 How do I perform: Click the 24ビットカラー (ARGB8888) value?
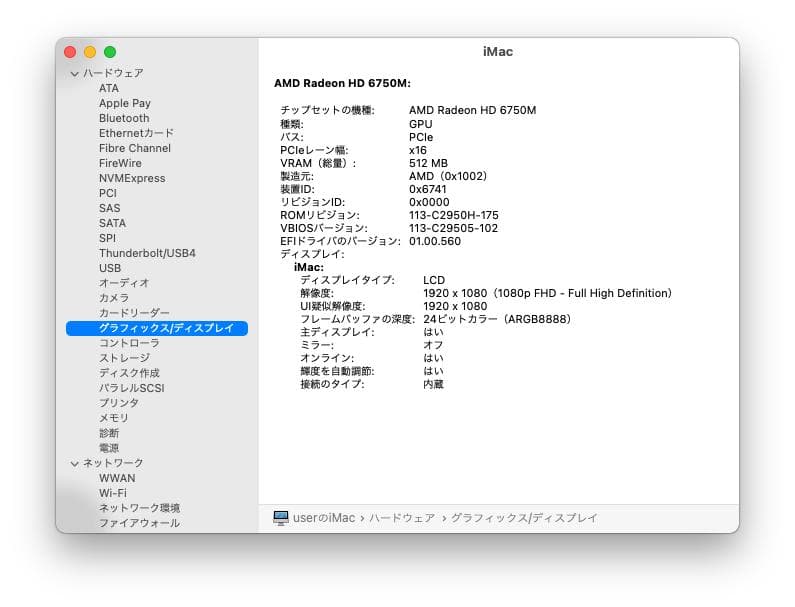pos(497,319)
